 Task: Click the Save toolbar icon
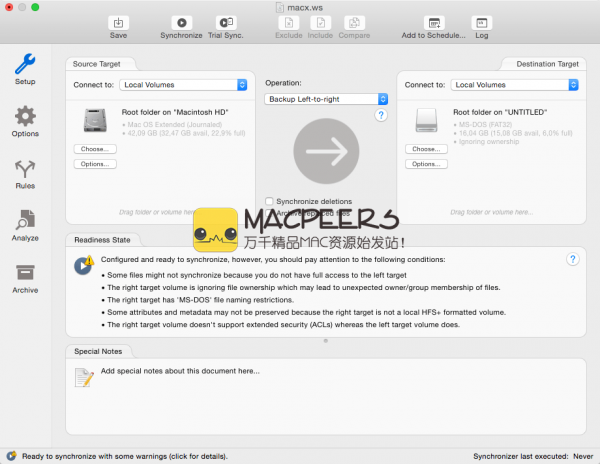tap(118, 23)
